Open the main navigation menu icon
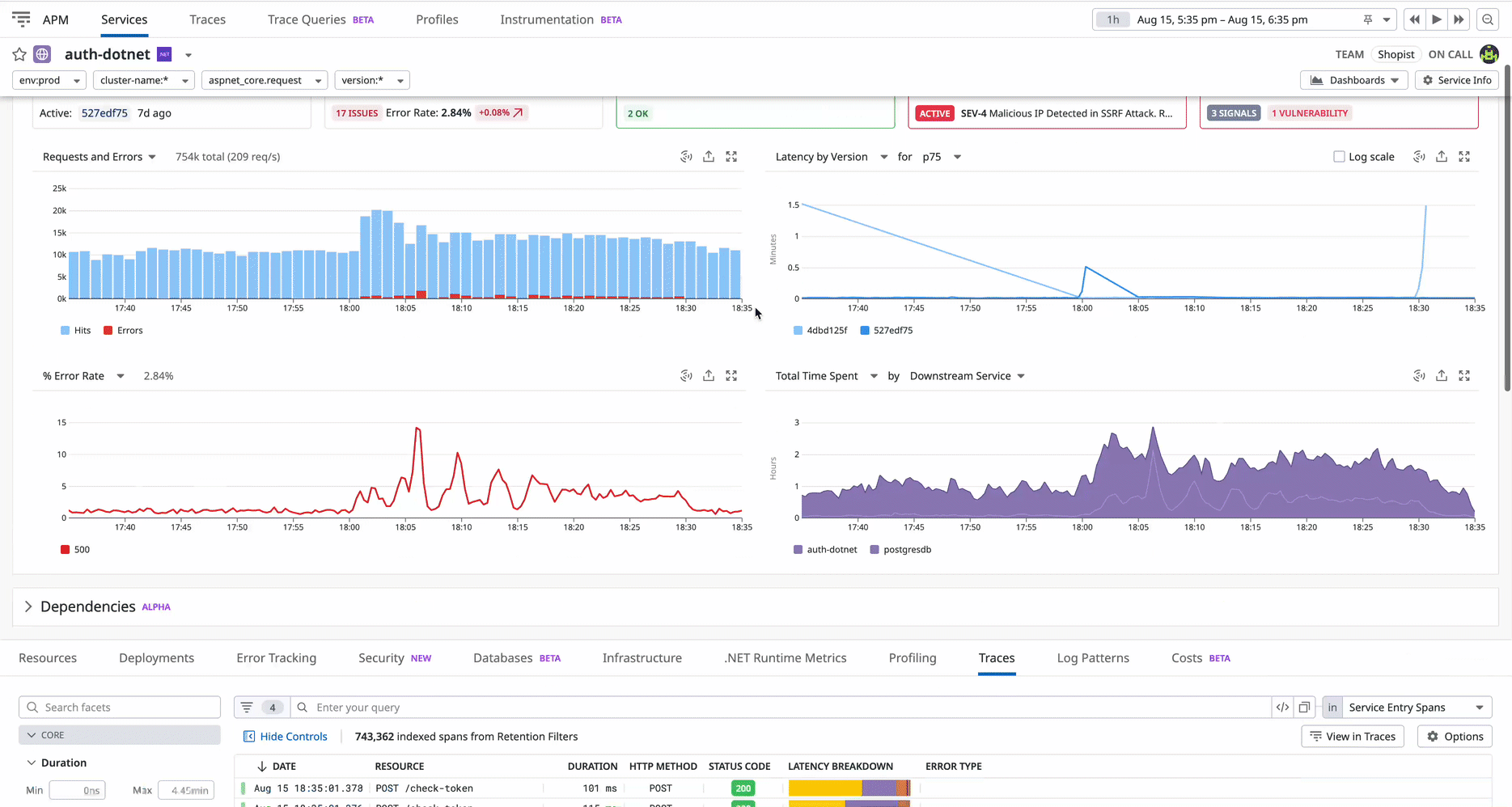Viewport: 1512px width, 807px height. (x=21, y=19)
